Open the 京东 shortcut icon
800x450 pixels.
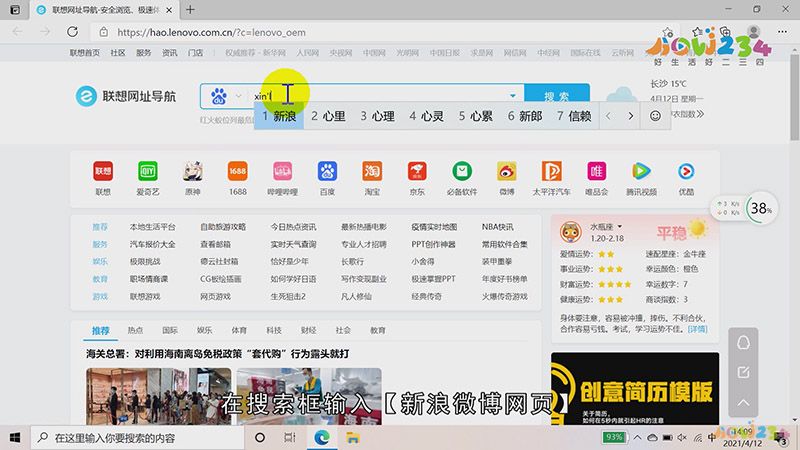(417, 171)
